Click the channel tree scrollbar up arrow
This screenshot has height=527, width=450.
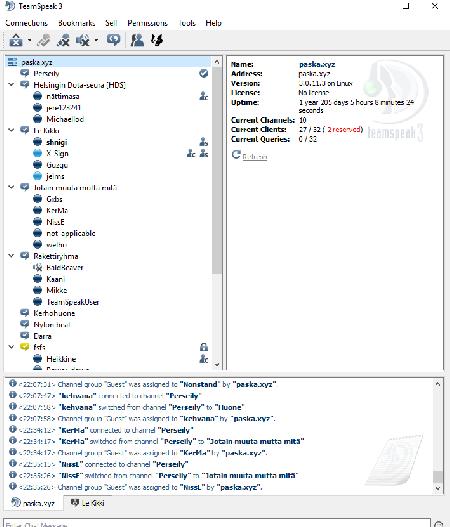coord(217,62)
